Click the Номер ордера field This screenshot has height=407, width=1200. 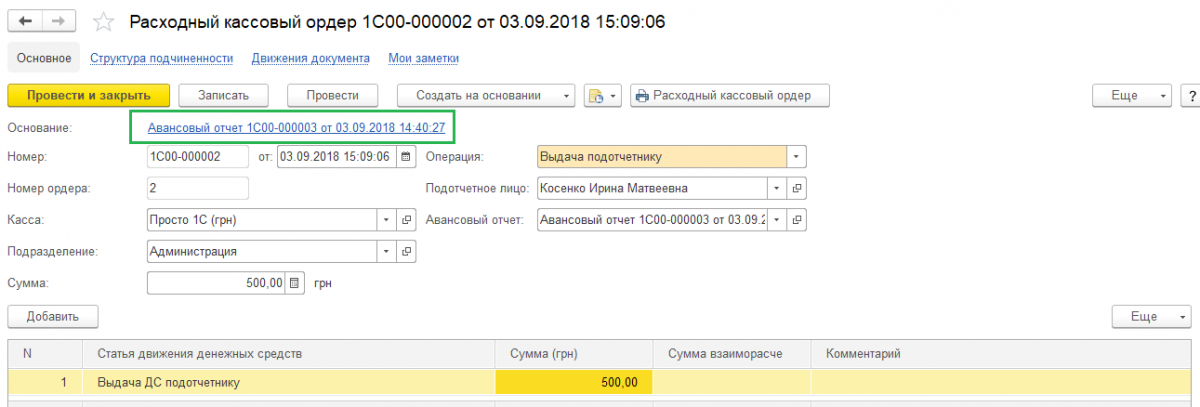point(197,188)
